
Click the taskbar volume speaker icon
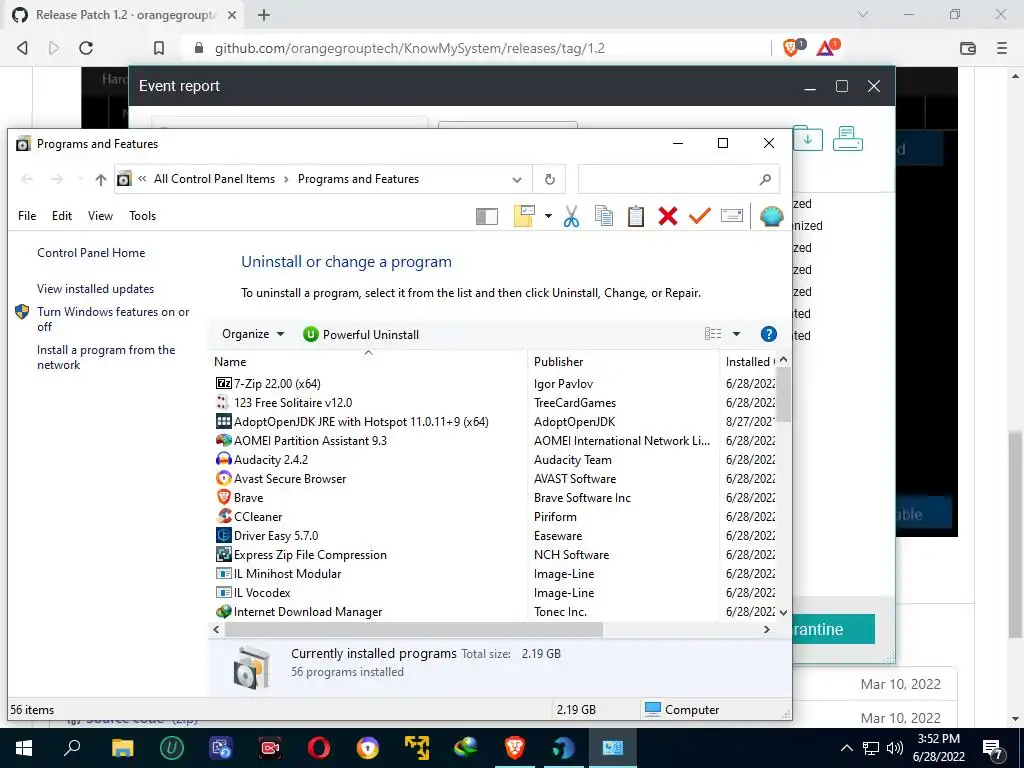(895, 748)
